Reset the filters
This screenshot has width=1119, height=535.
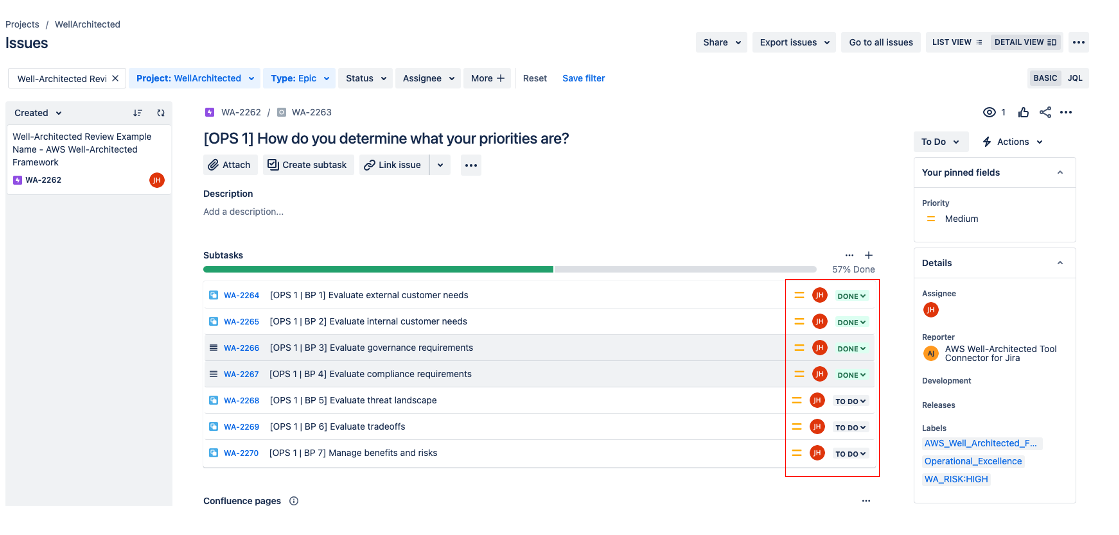[x=535, y=78]
